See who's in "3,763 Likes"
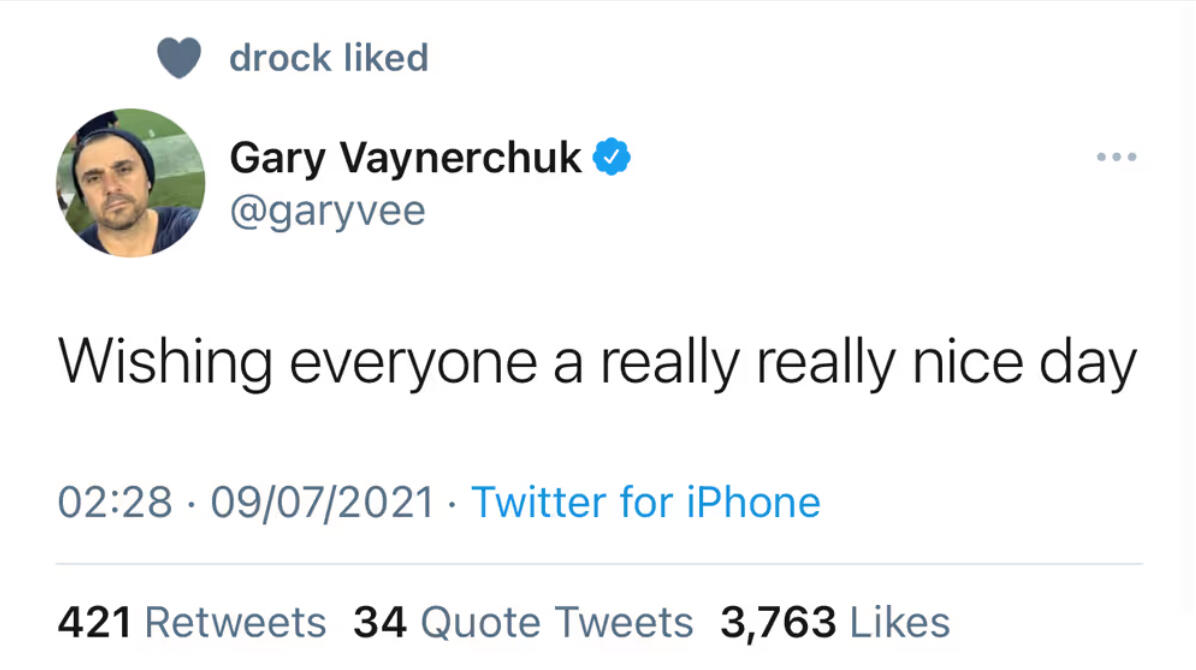Image resolution: width=1196 pixels, height=670 pixels. pos(834,621)
